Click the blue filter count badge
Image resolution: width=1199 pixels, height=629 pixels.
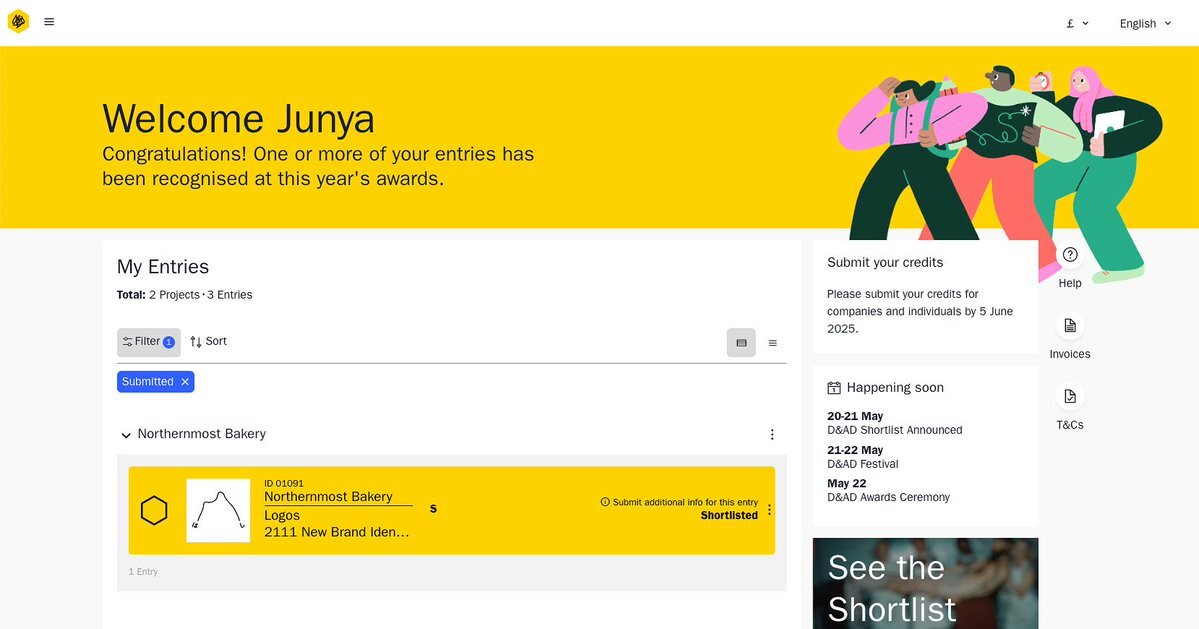point(169,342)
